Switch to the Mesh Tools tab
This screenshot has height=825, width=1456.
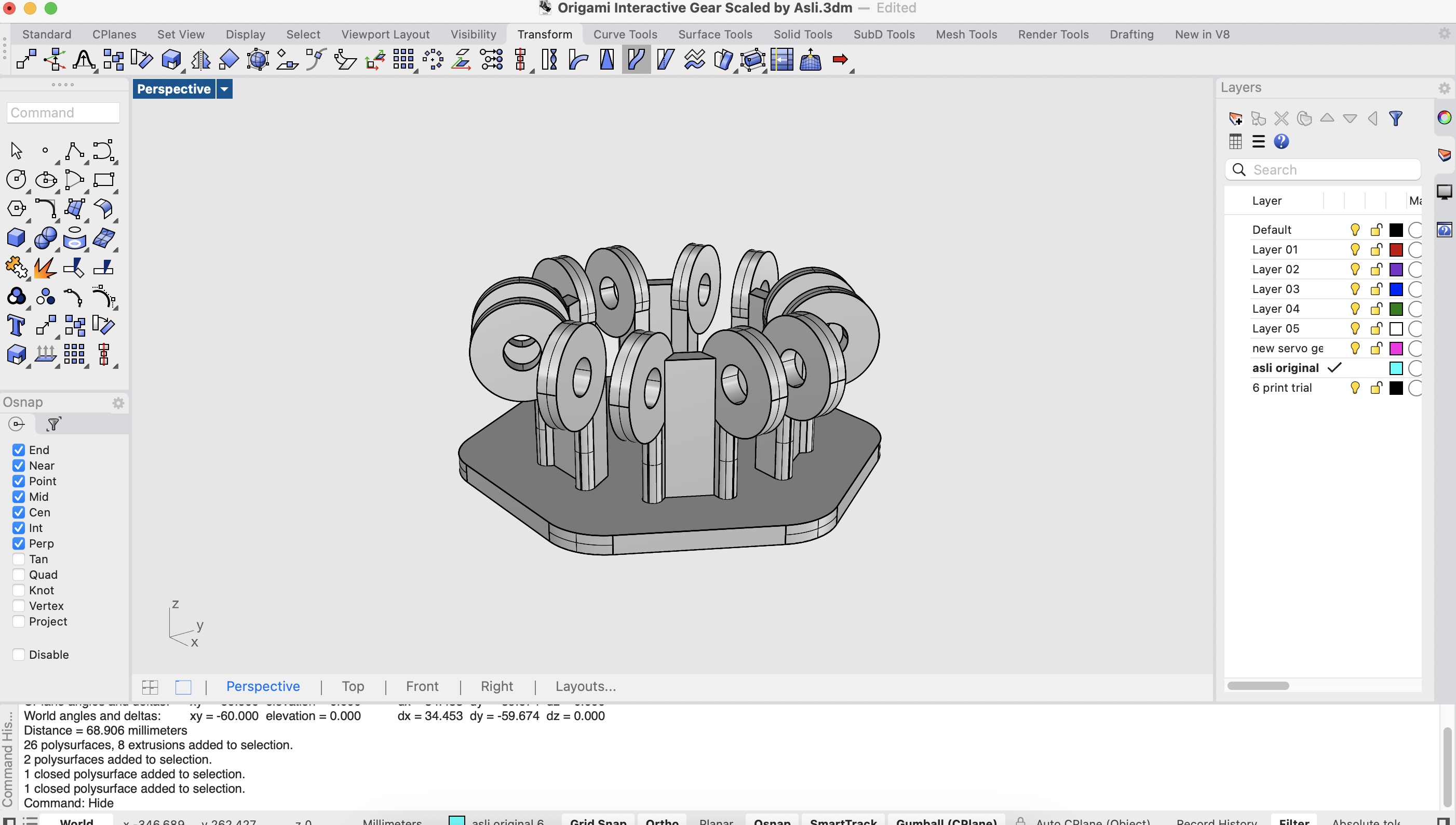point(966,34)
